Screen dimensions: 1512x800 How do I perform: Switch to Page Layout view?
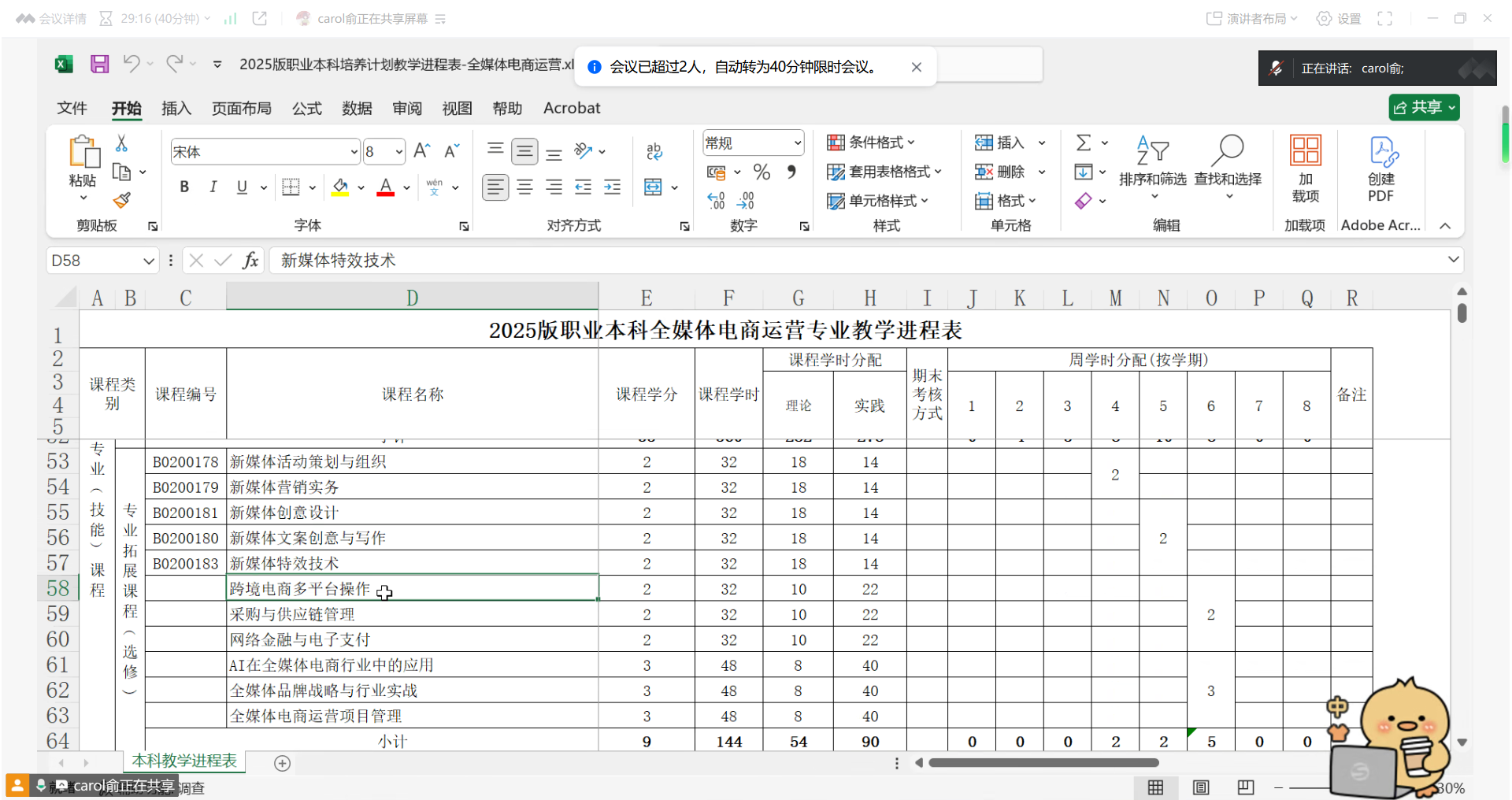(x=1200, y=787)
